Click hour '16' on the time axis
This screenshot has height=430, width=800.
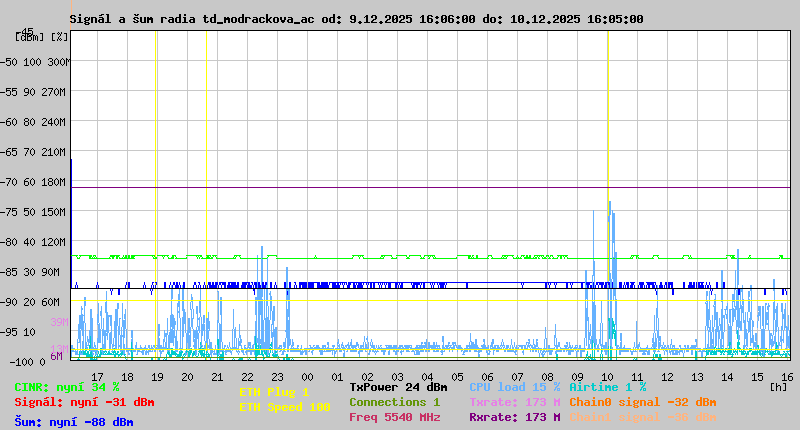(x=787, y=377)
